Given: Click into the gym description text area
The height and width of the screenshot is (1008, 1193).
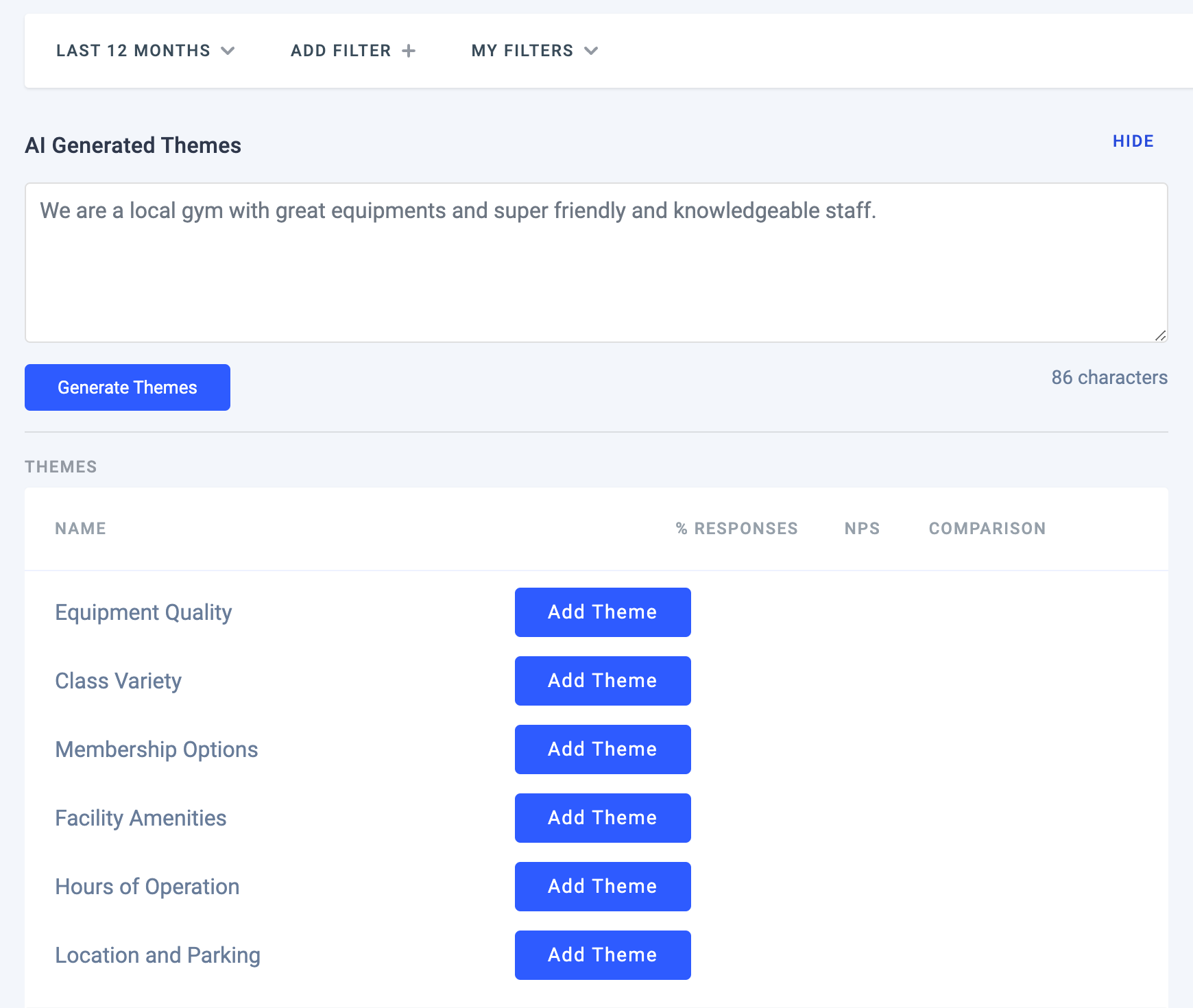Looking at the screenshot, I should coord(596,263).
